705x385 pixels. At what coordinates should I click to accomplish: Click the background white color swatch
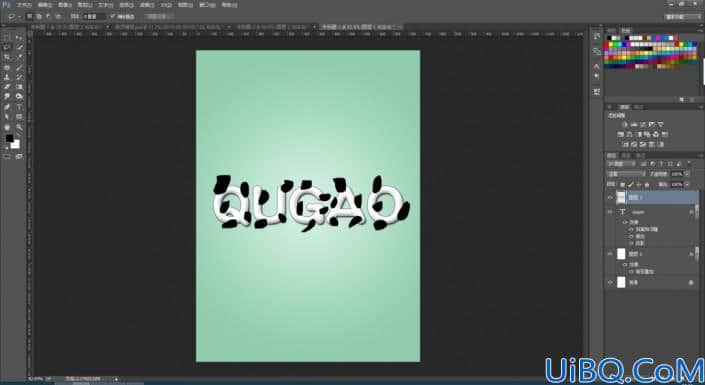16,145
